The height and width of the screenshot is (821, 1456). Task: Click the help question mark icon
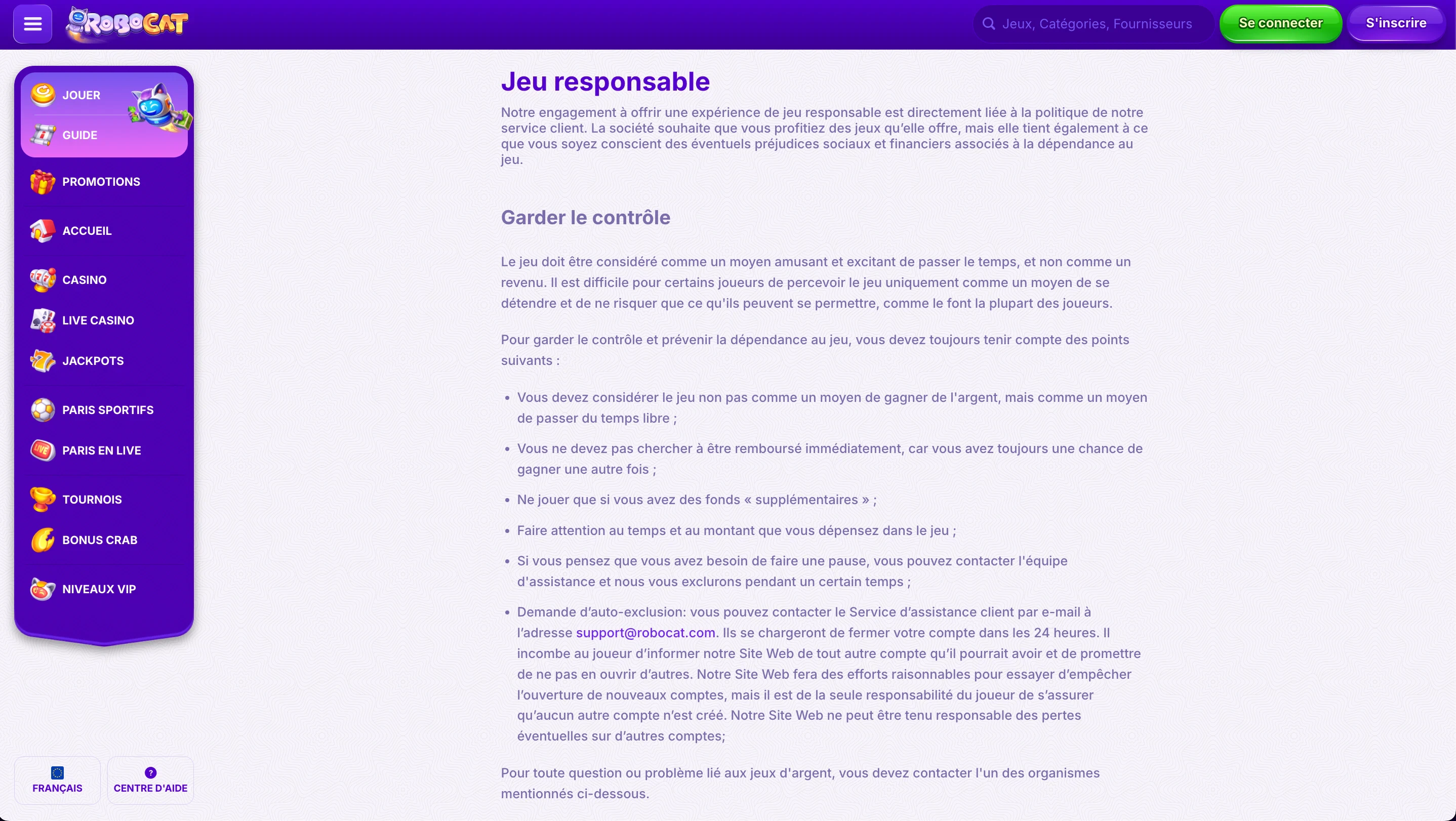150,773
